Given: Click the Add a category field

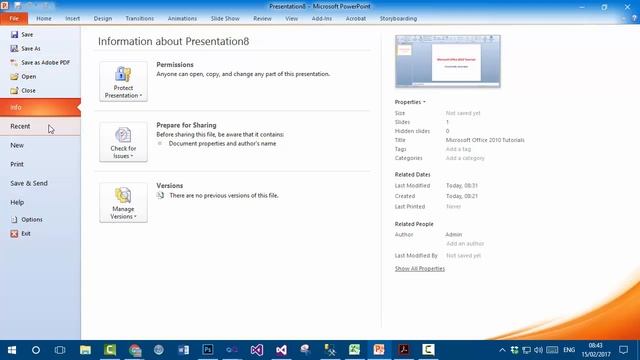Looking at the screenshot, I should coord(465,158).
